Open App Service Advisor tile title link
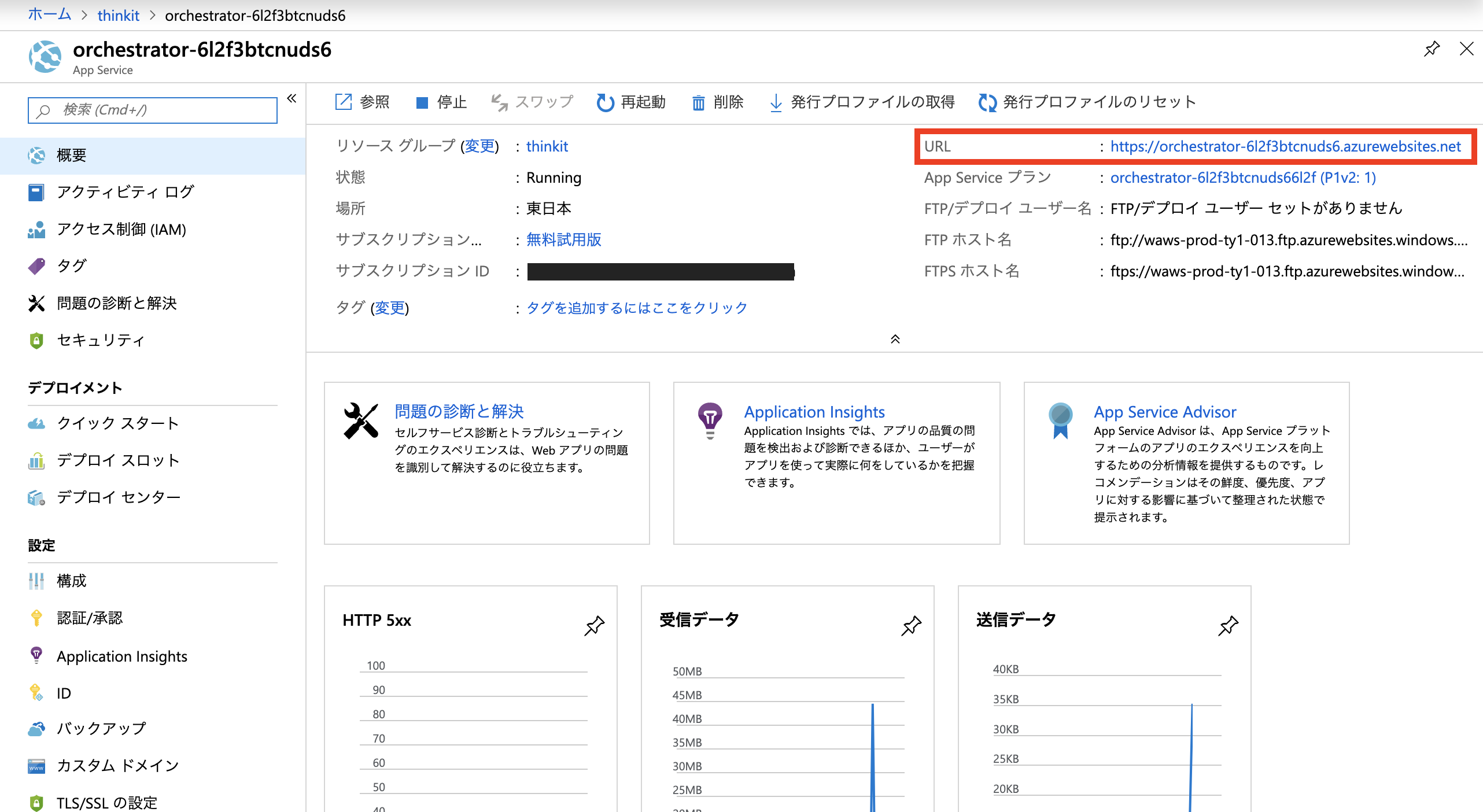Image resolution: width=1483 pixels, height=812 pixels. coord(1165,412)
